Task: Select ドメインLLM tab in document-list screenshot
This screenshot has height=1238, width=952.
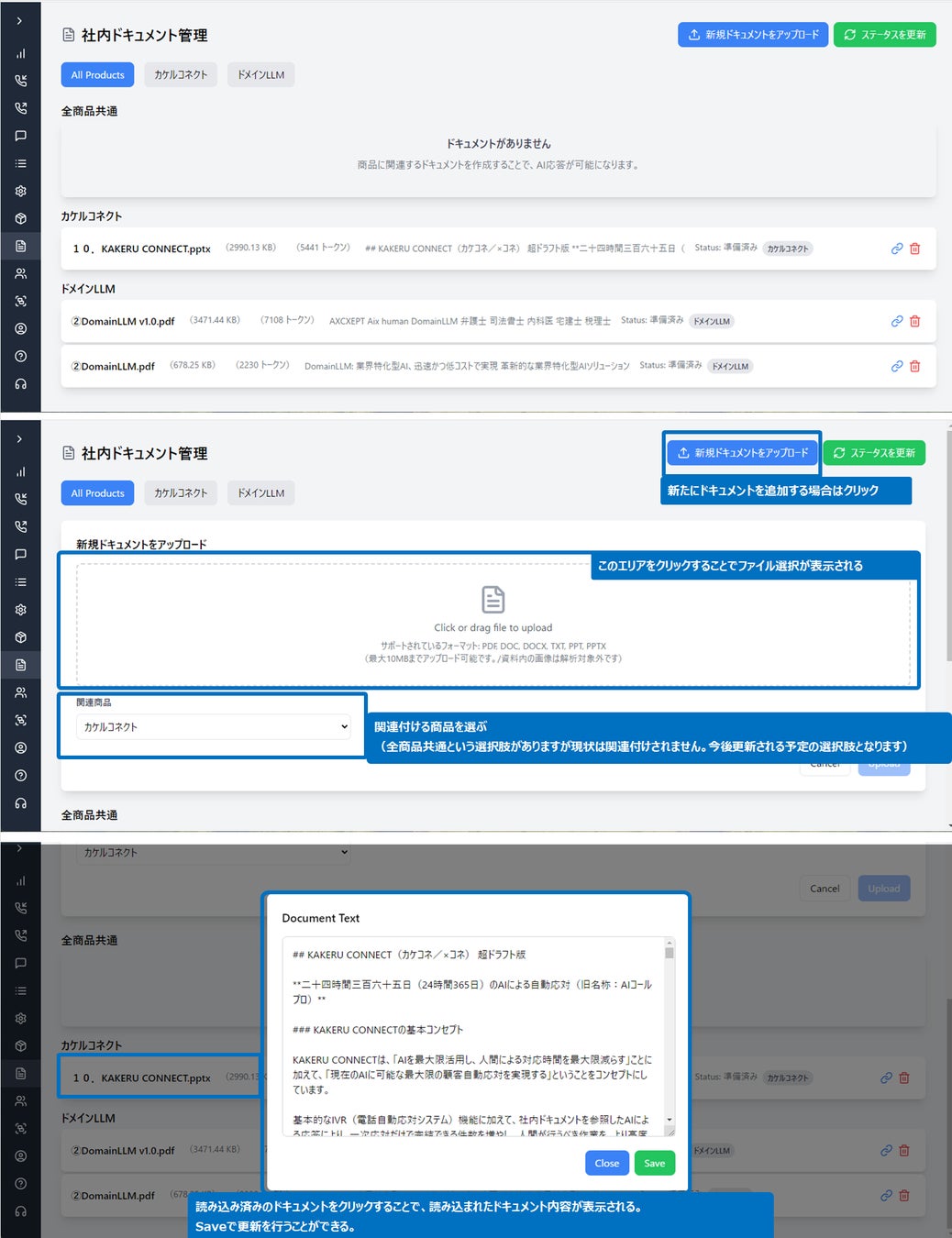Action: [260, 75]
